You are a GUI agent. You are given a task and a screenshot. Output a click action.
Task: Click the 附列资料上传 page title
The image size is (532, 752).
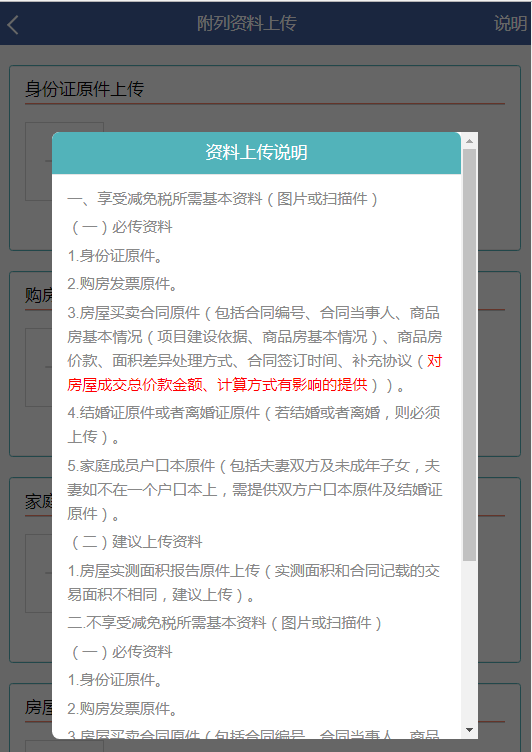tap(247, 24)
